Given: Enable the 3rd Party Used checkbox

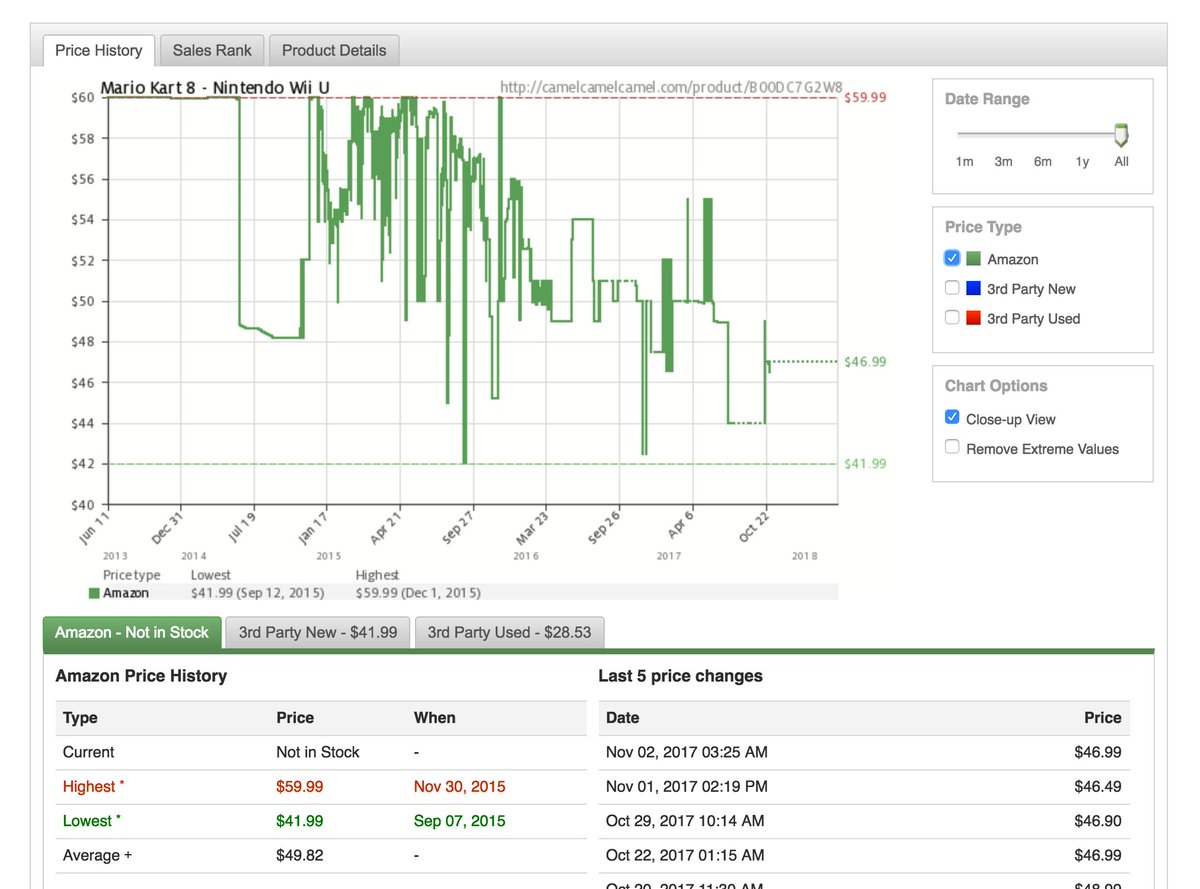Looking at the screenshot, I should click(x=952, y=318).
